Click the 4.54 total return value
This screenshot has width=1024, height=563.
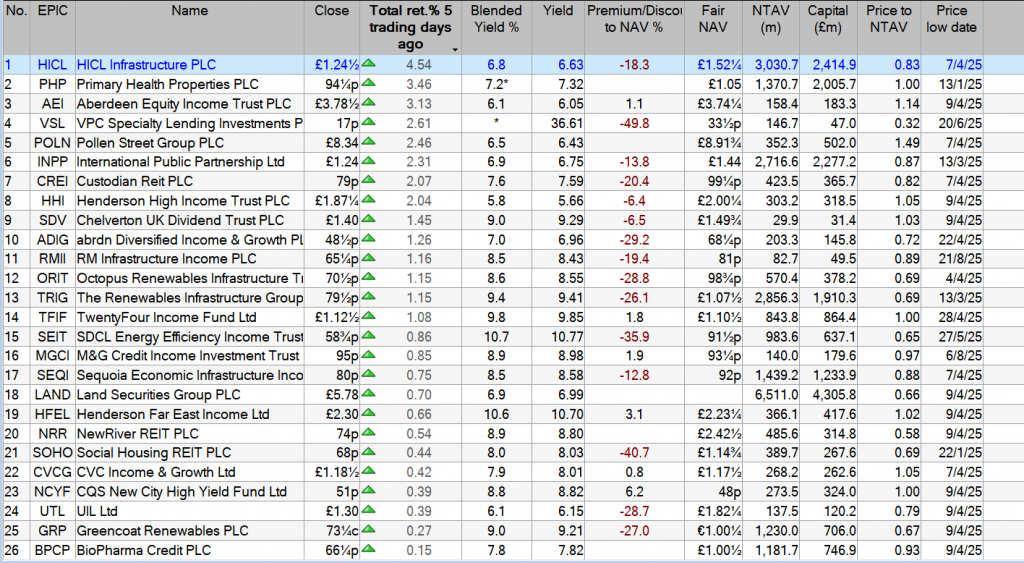tap(419, 65)
